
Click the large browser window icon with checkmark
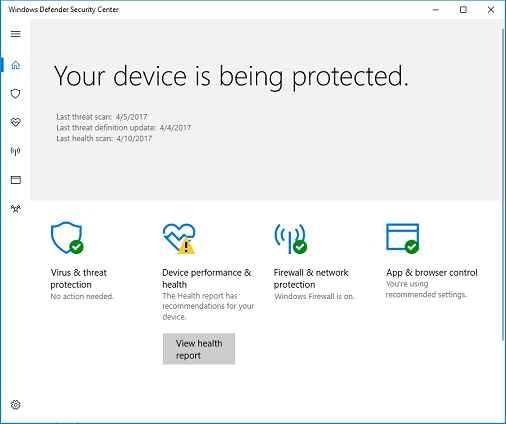click(402, 238)
